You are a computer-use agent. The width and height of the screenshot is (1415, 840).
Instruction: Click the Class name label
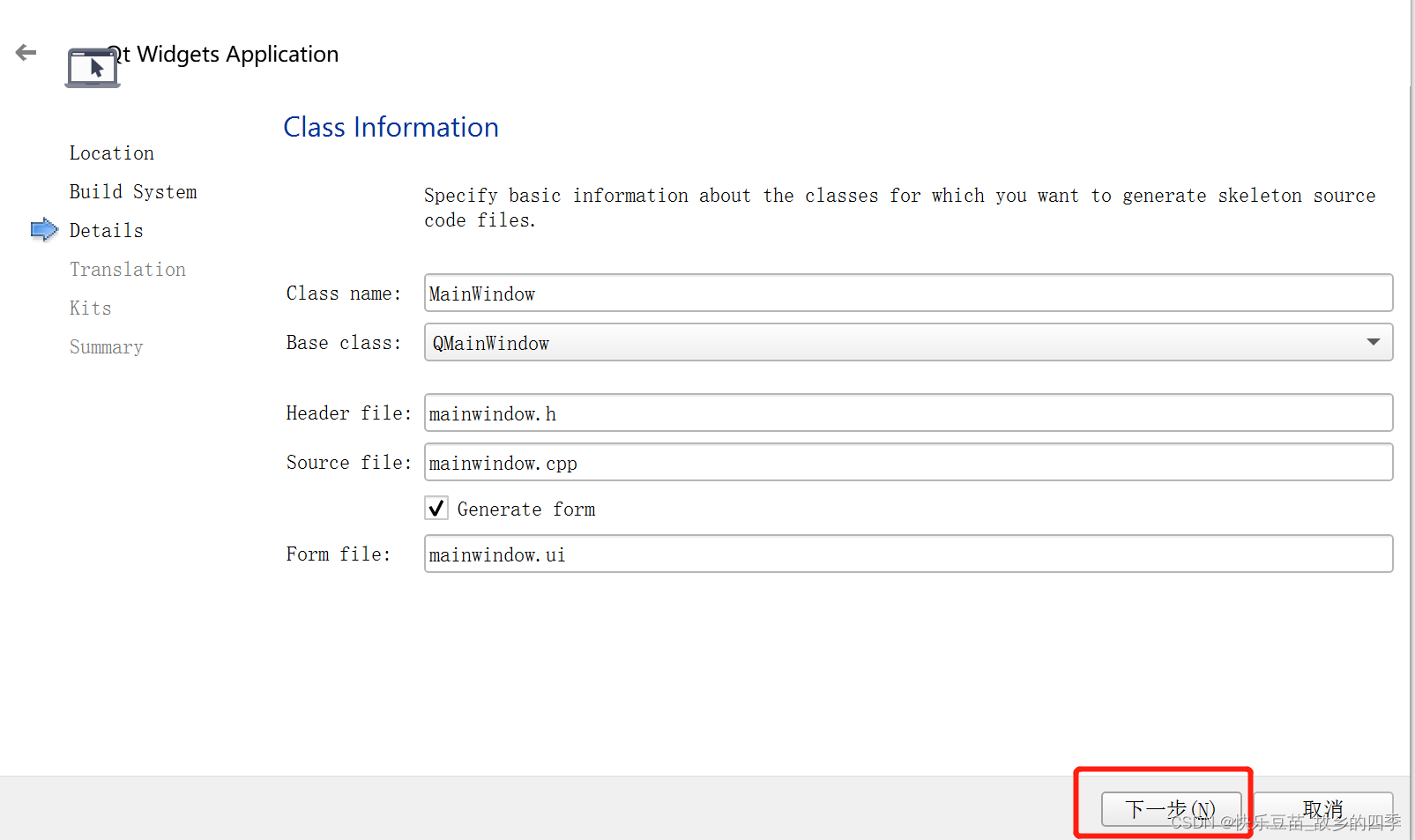pyautogui.click(x=344, y=294)
